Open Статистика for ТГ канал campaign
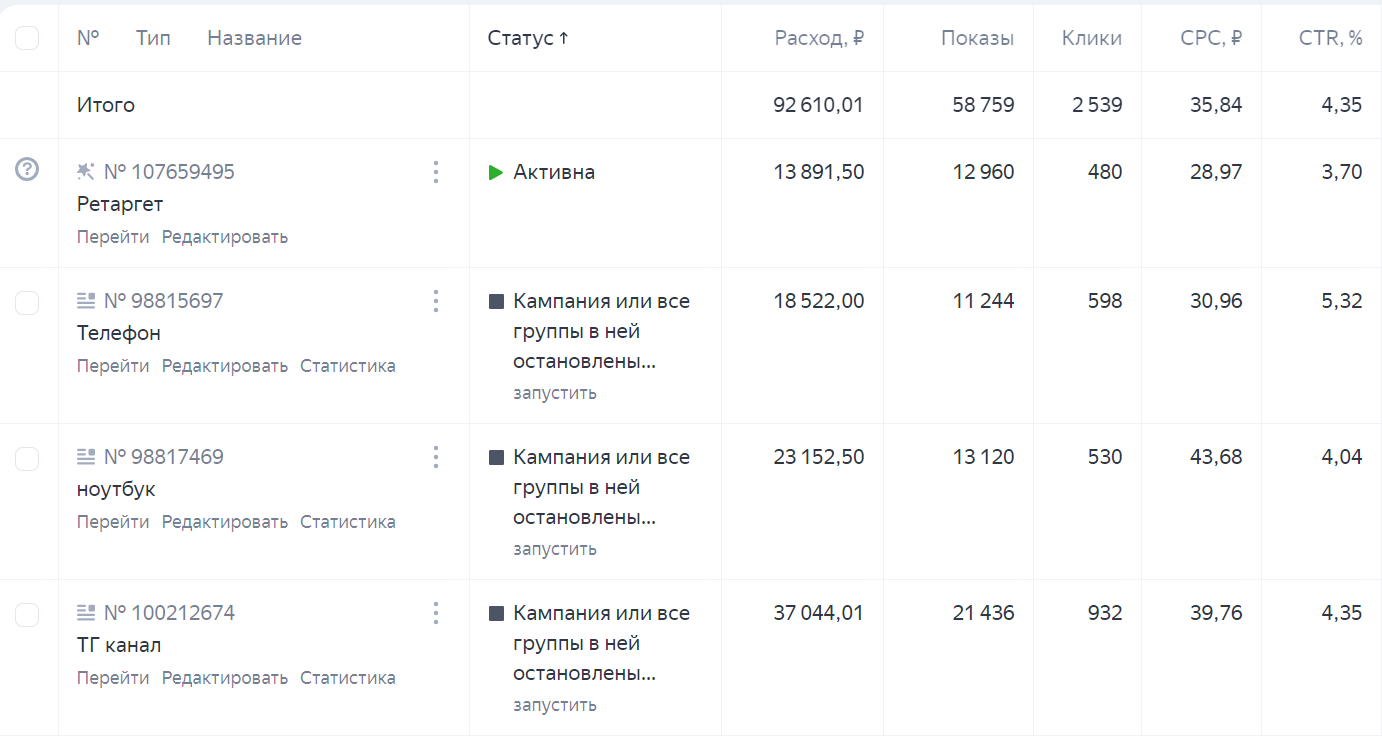The width and height of the screenshot is (1382, 736). [347, 678]
